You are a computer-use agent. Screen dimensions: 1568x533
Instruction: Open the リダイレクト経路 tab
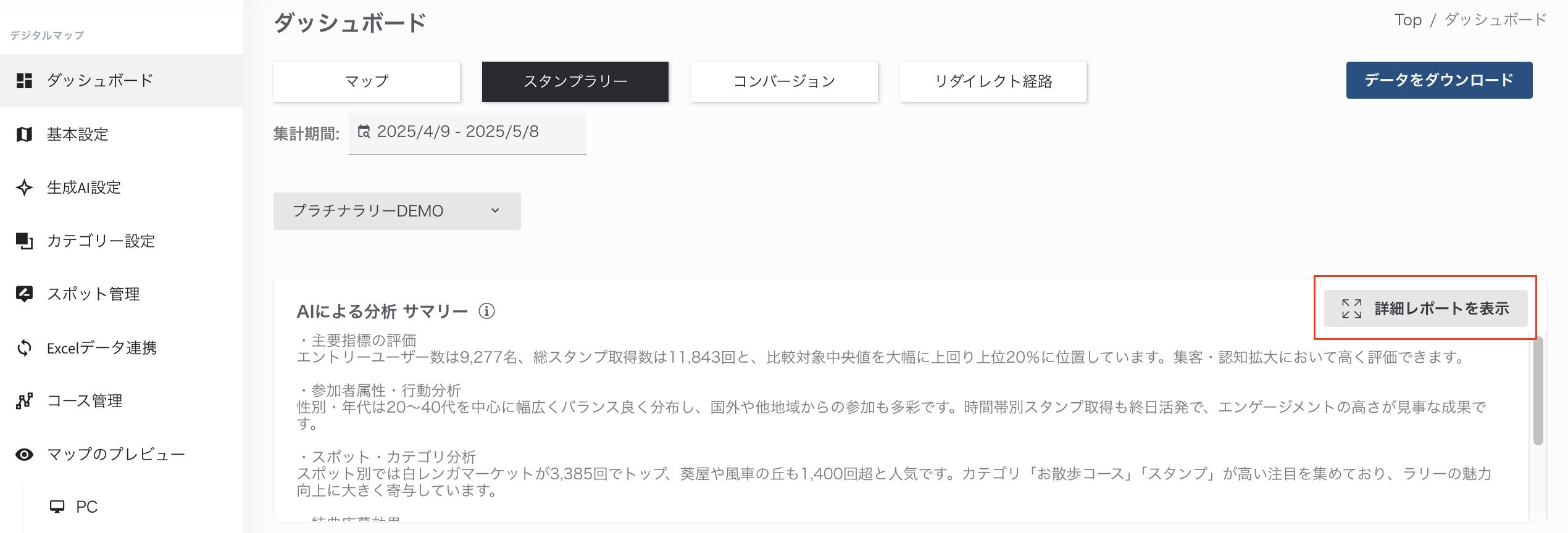pos(993,81)
